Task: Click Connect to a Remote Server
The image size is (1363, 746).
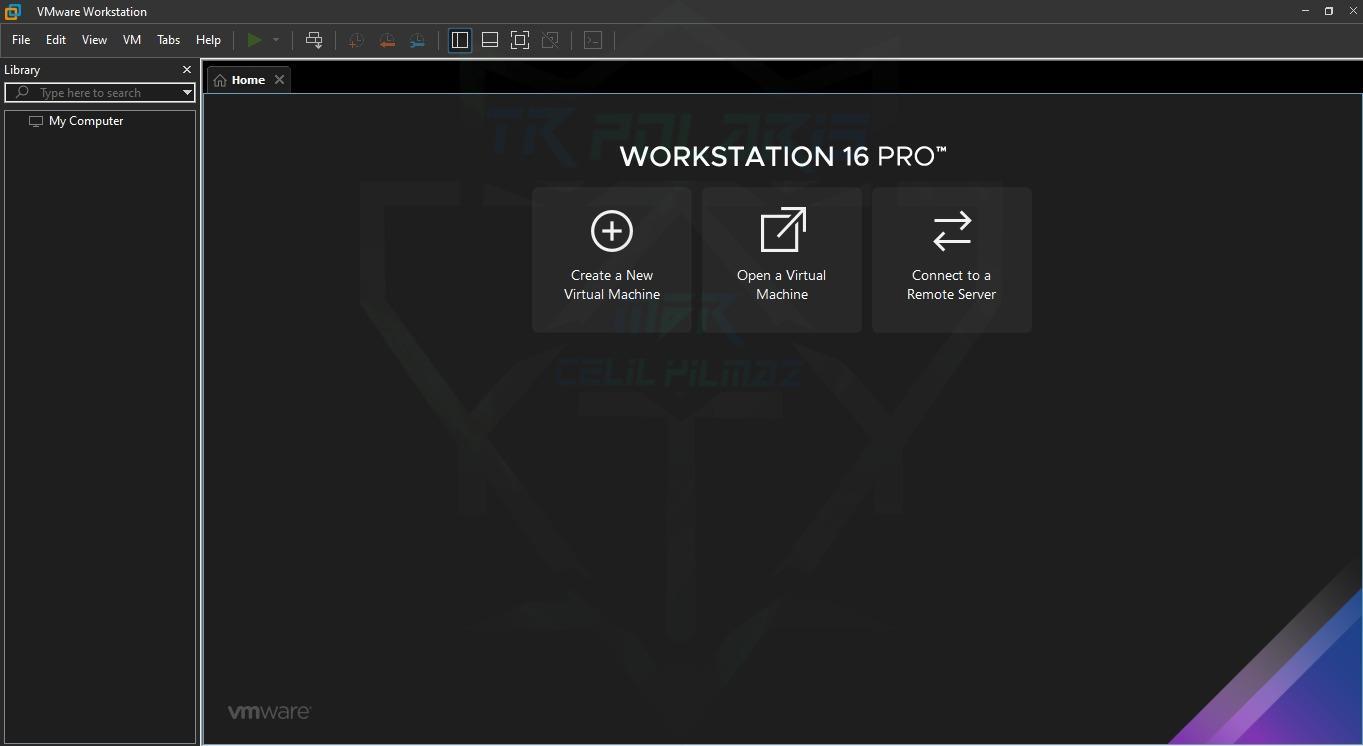Action: pyautogui.click(x=952, y=260)
